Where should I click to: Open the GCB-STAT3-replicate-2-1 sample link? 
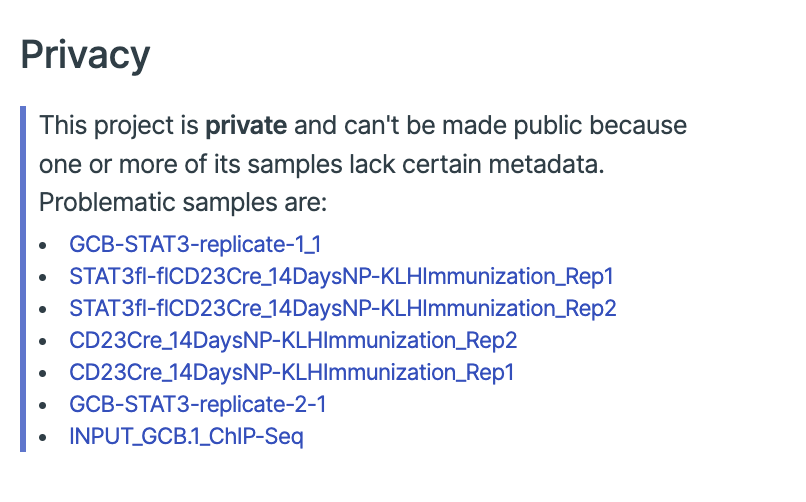198,404
